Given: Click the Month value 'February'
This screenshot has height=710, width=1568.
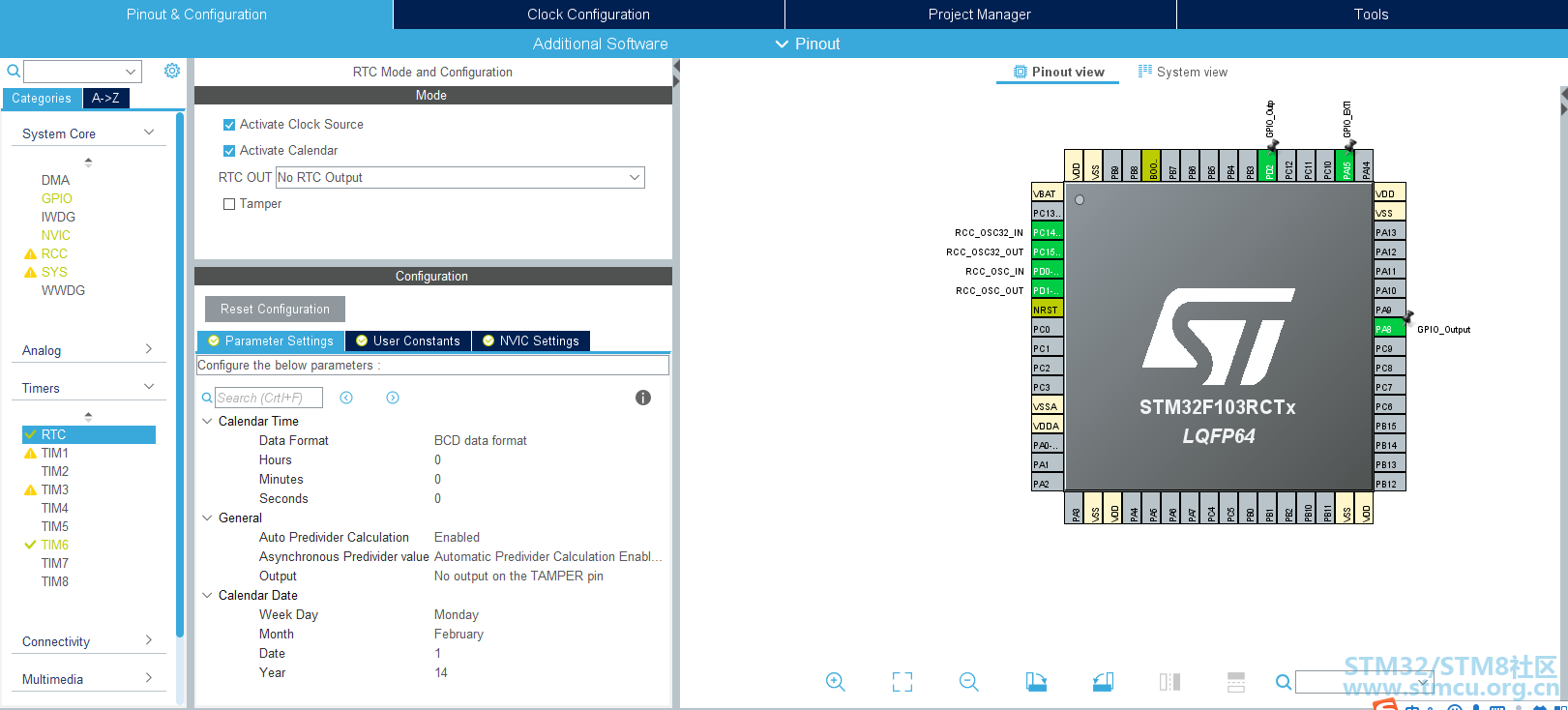Looking at the screenshot, I should tap(459, 634).
